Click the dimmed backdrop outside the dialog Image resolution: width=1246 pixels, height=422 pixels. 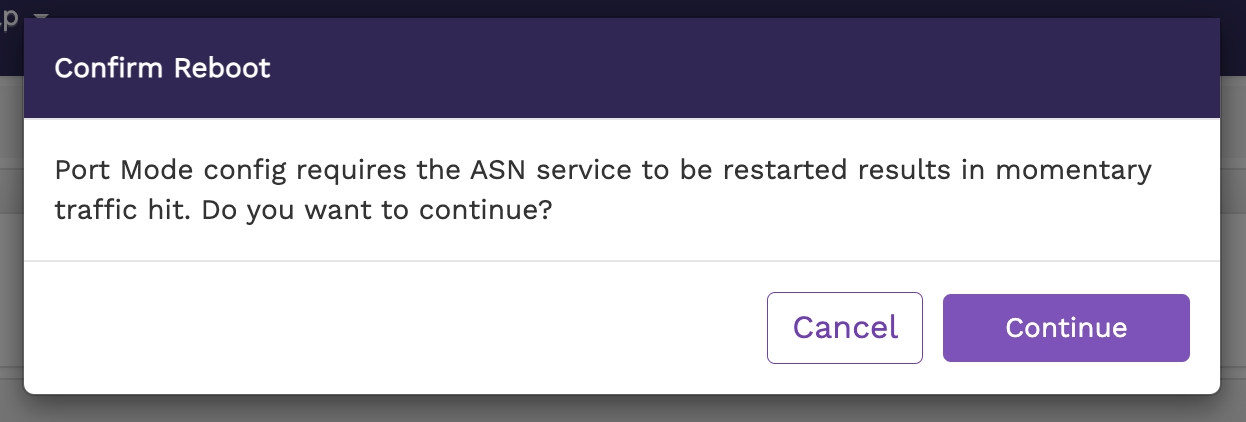[11, 250]
